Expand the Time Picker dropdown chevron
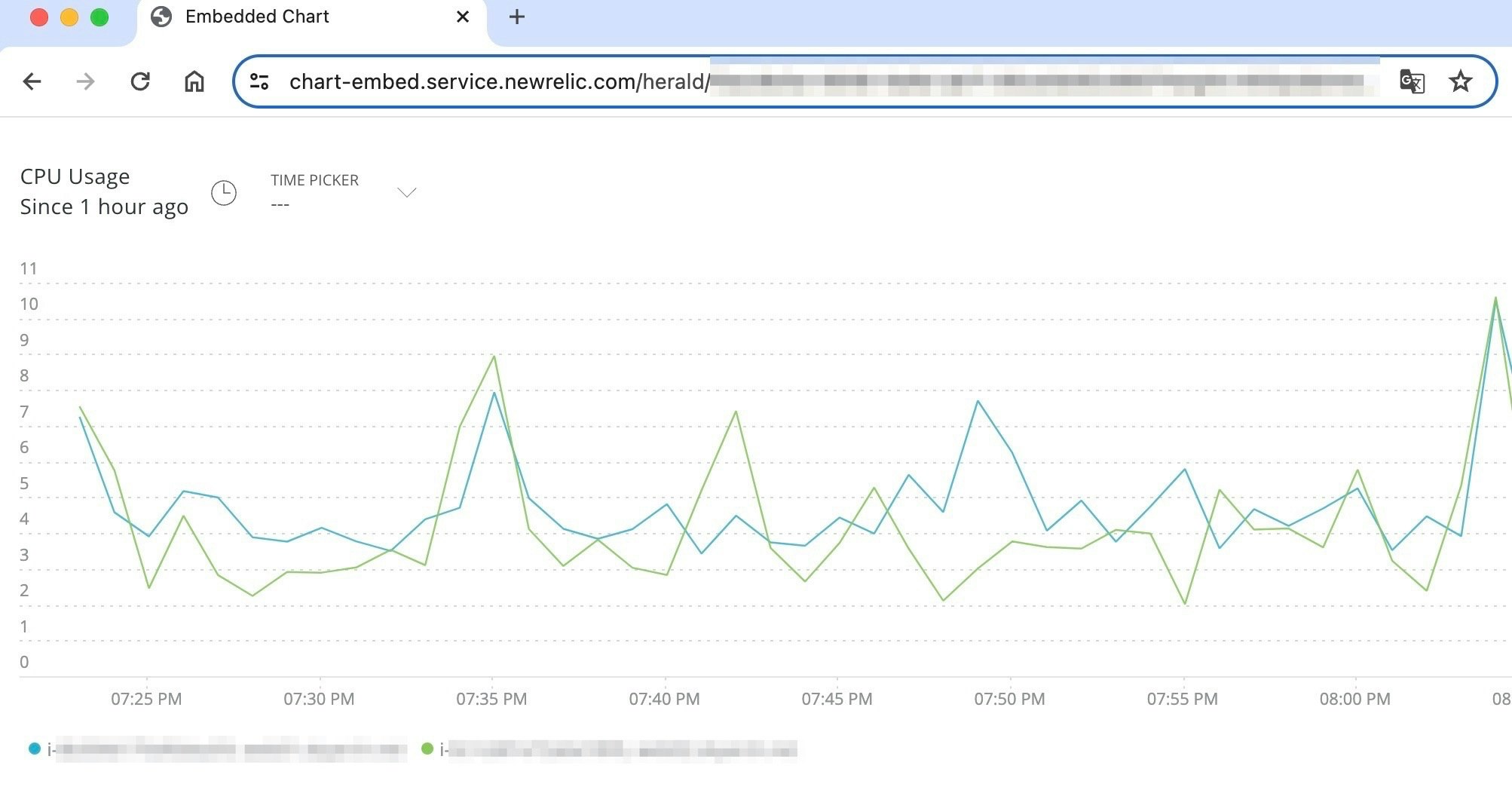The height and width of the screenshot is (790, 1512). (407, 192)
